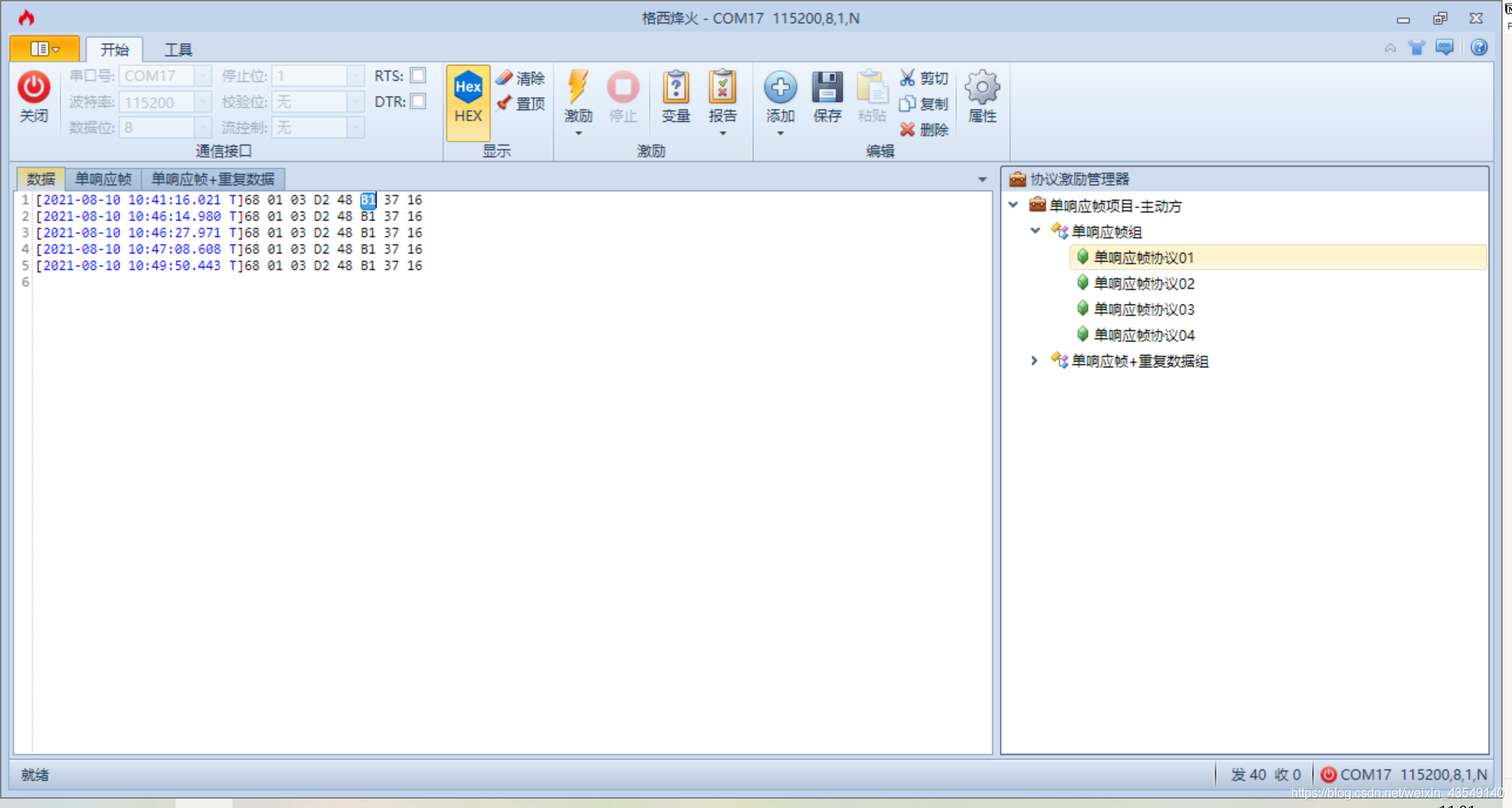Open the orange application menu button

click(45, 49)
